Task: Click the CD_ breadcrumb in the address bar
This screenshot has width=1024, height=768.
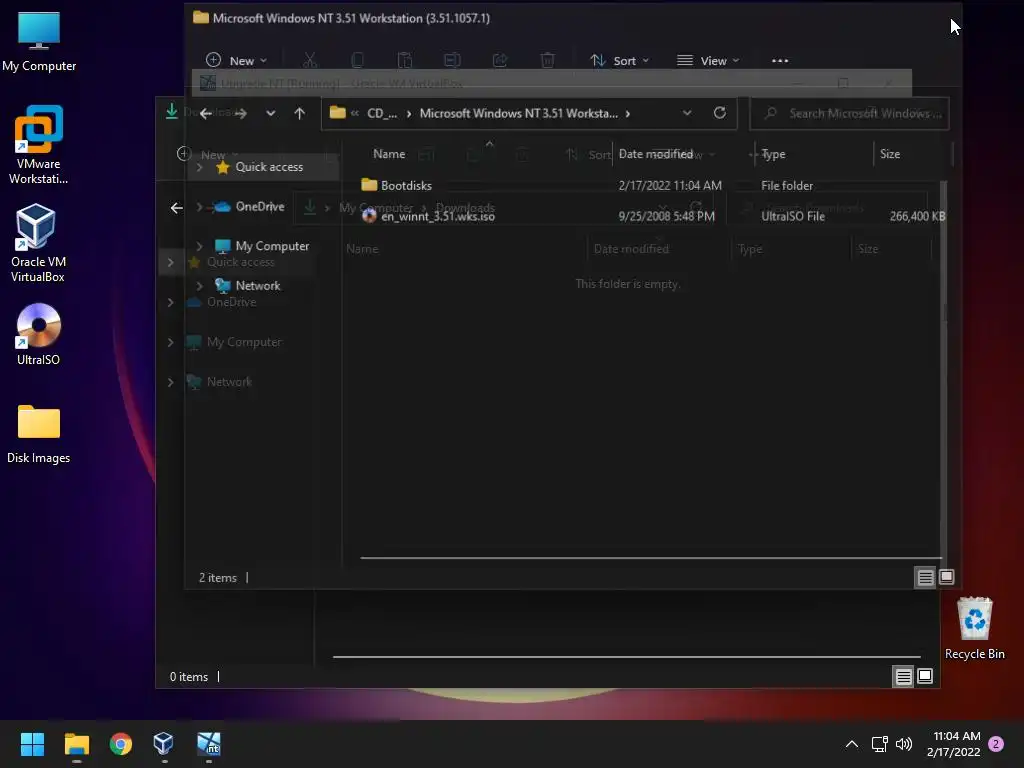Action: coord(381,114)
